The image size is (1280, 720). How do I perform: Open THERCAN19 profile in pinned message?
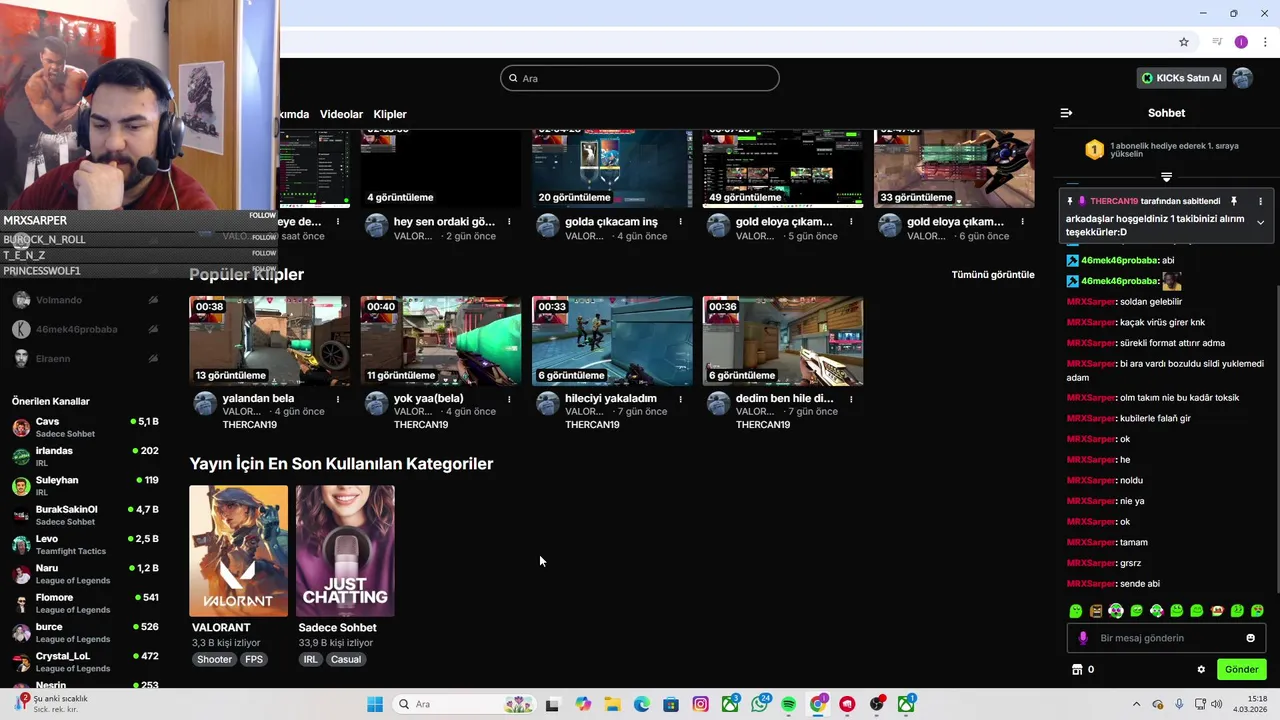(x=1114, y=201)
